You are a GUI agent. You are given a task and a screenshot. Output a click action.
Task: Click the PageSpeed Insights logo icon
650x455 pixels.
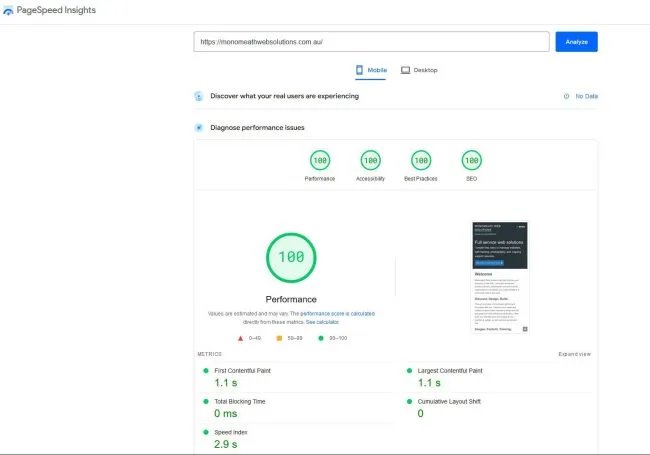click(8, 11)
